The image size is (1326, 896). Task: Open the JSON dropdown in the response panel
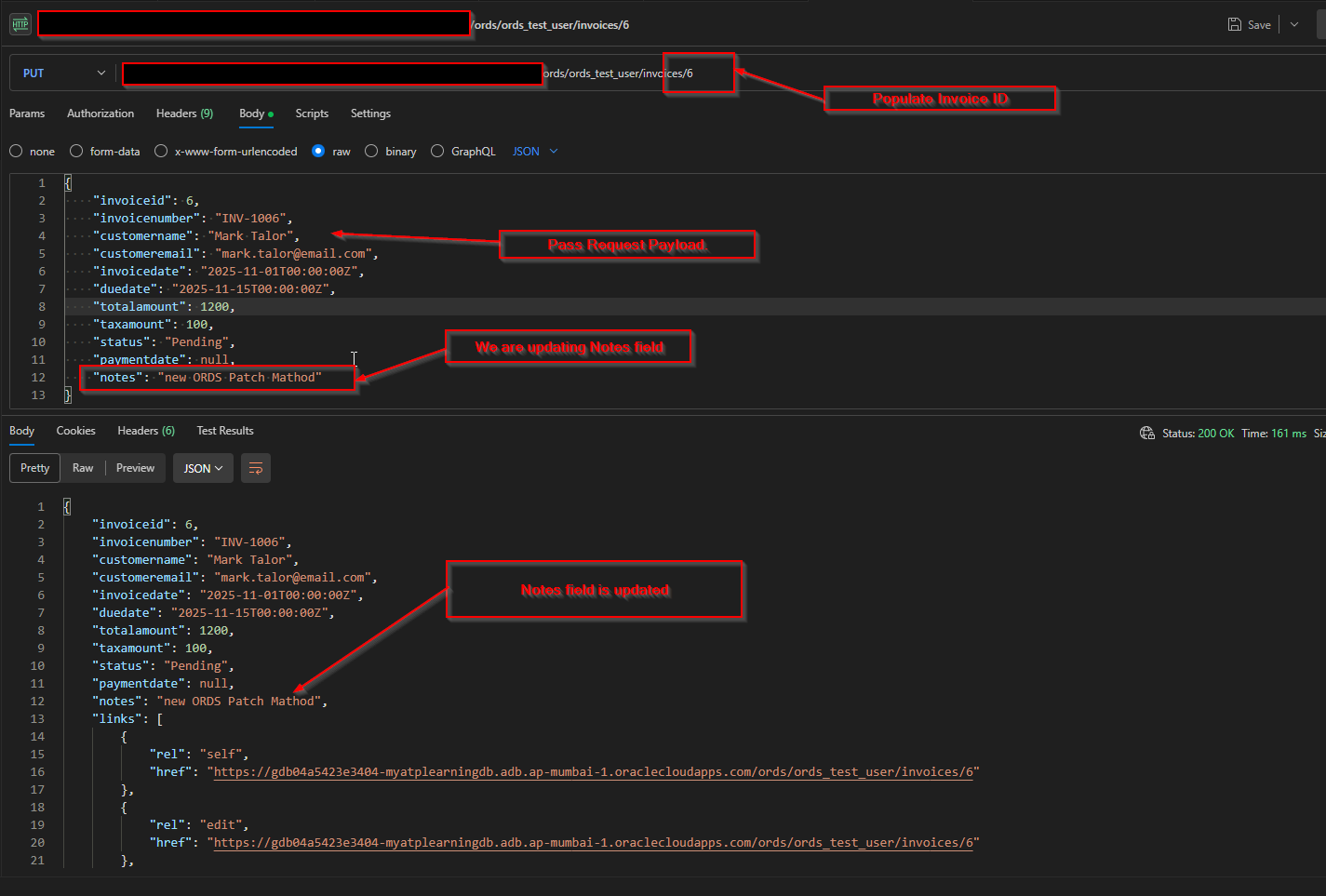coord(203,468)
